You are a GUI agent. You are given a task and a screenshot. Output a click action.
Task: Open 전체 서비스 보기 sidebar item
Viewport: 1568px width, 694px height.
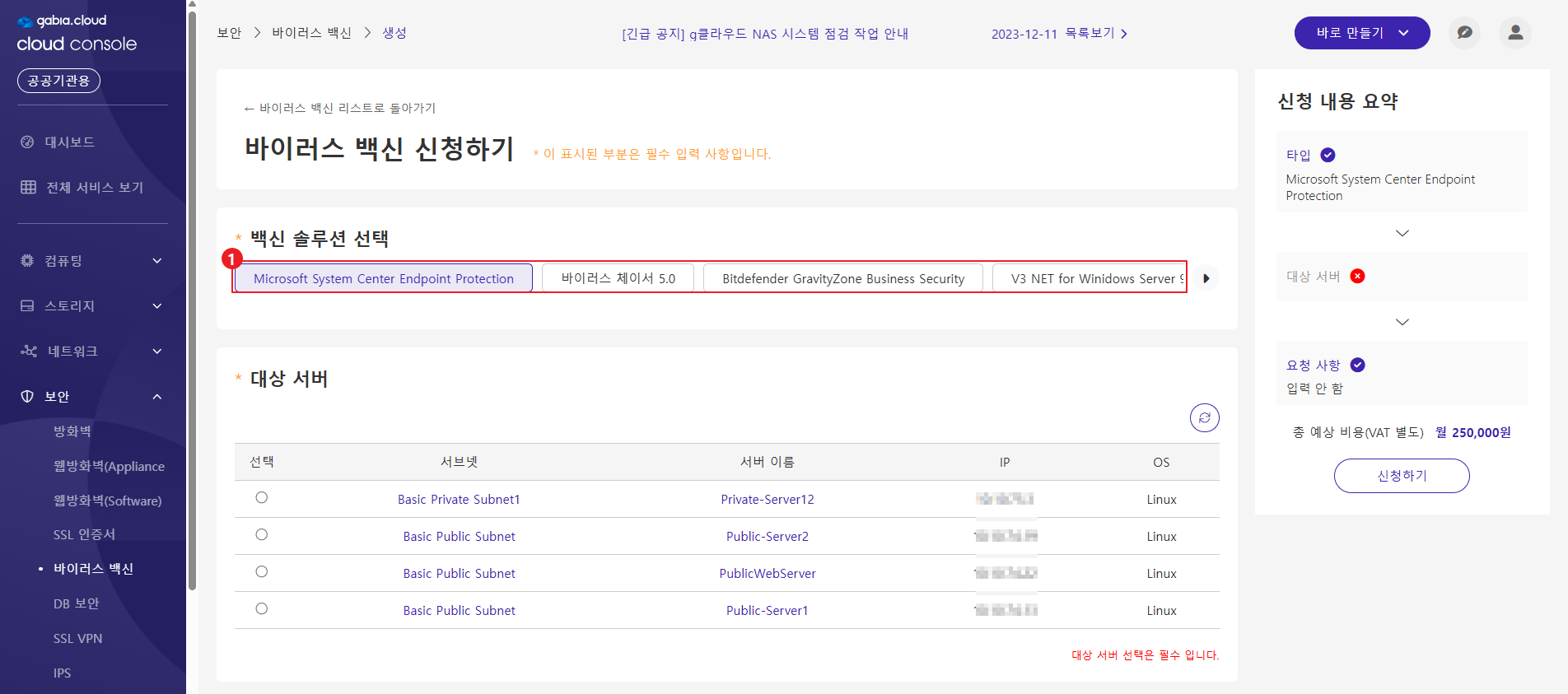(x=95, y=187)
